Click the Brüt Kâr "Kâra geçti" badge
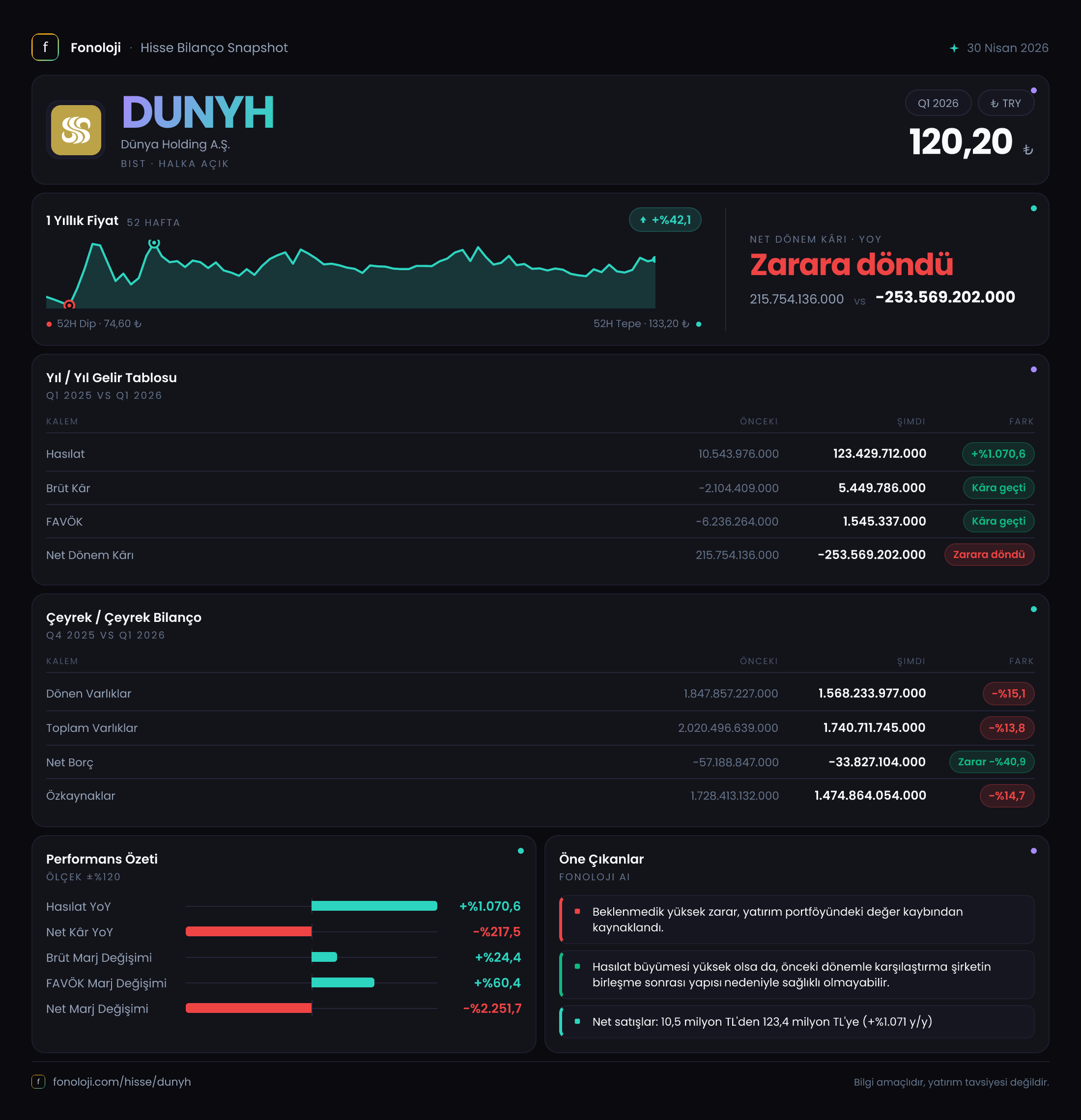1081x1120 pixels. click(998, 487)
